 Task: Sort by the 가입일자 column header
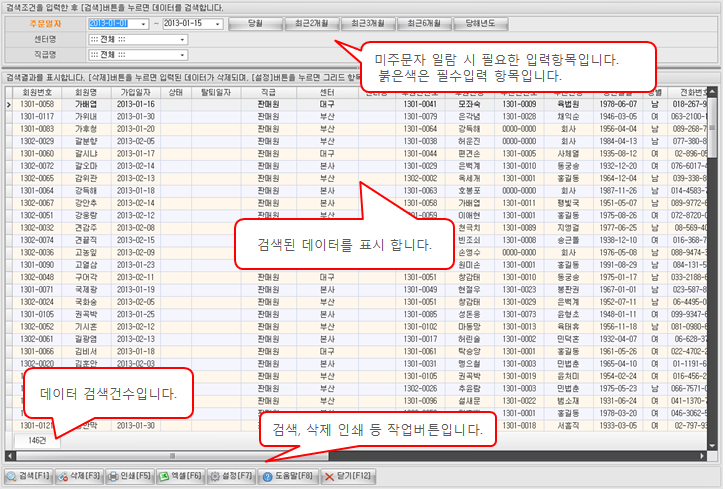tap(136, 92)
